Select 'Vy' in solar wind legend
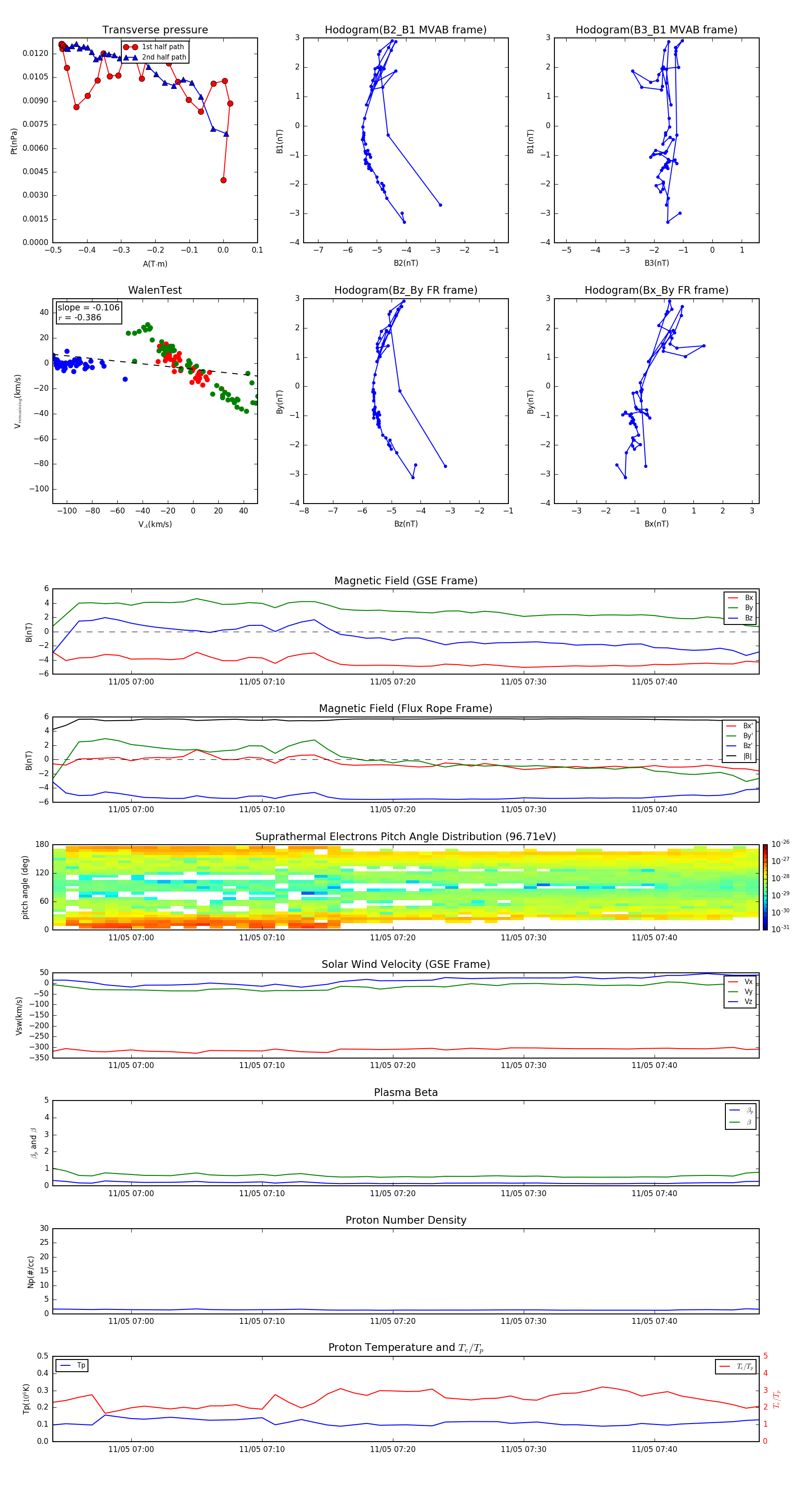Screen dimensions: 812x1489 tap(741, 991)
